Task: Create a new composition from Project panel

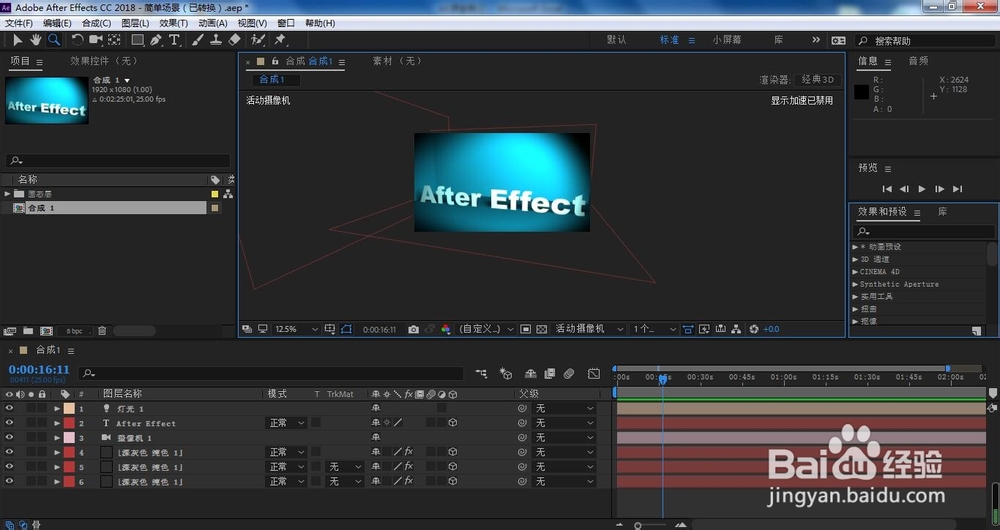Action: (47, 331)
